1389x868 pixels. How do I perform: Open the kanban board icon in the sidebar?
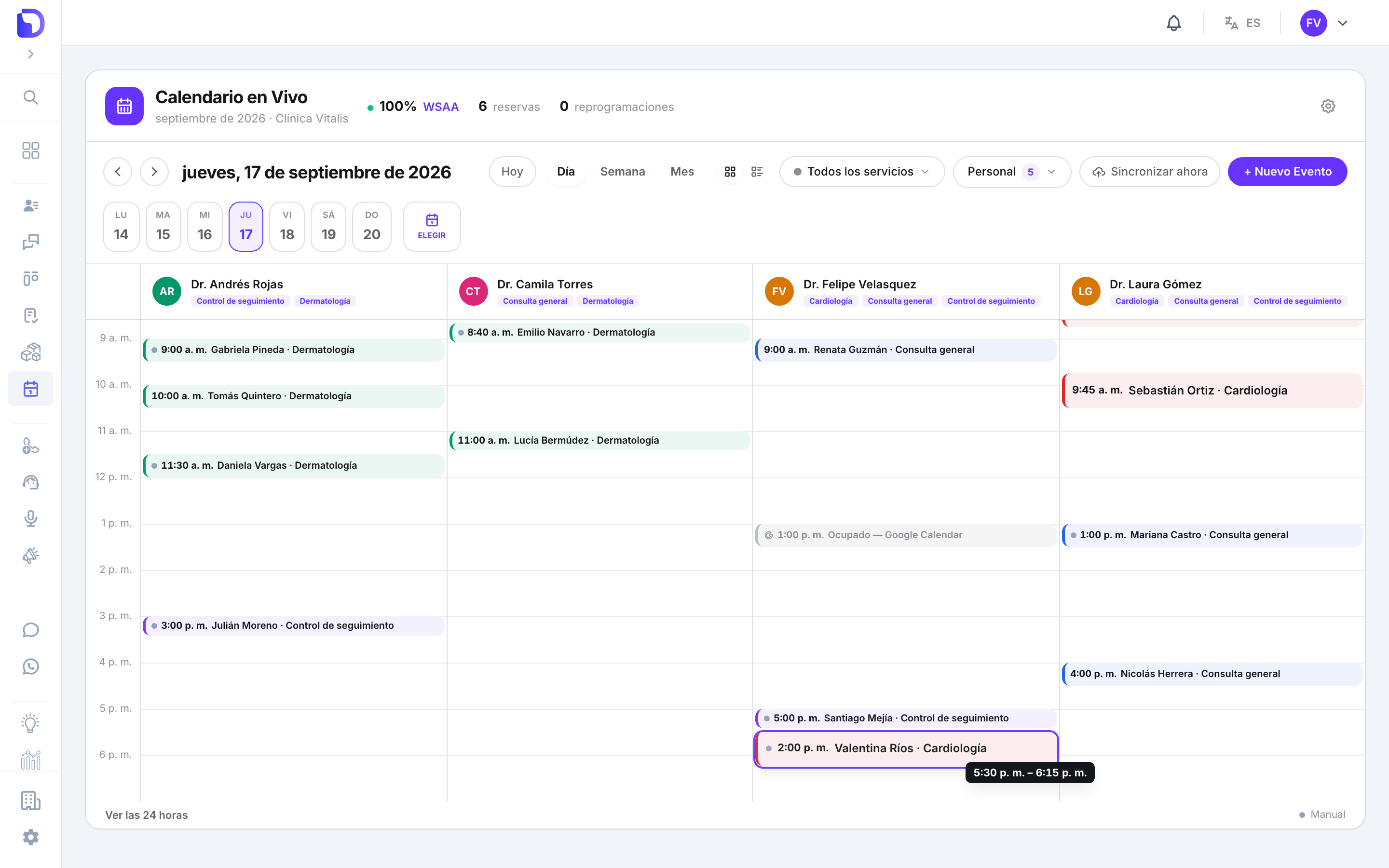tap(30, 279)
